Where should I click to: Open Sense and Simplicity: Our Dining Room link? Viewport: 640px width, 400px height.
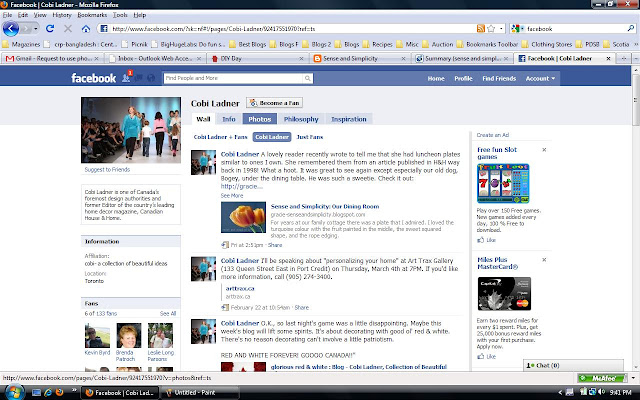tap(325, 207)
